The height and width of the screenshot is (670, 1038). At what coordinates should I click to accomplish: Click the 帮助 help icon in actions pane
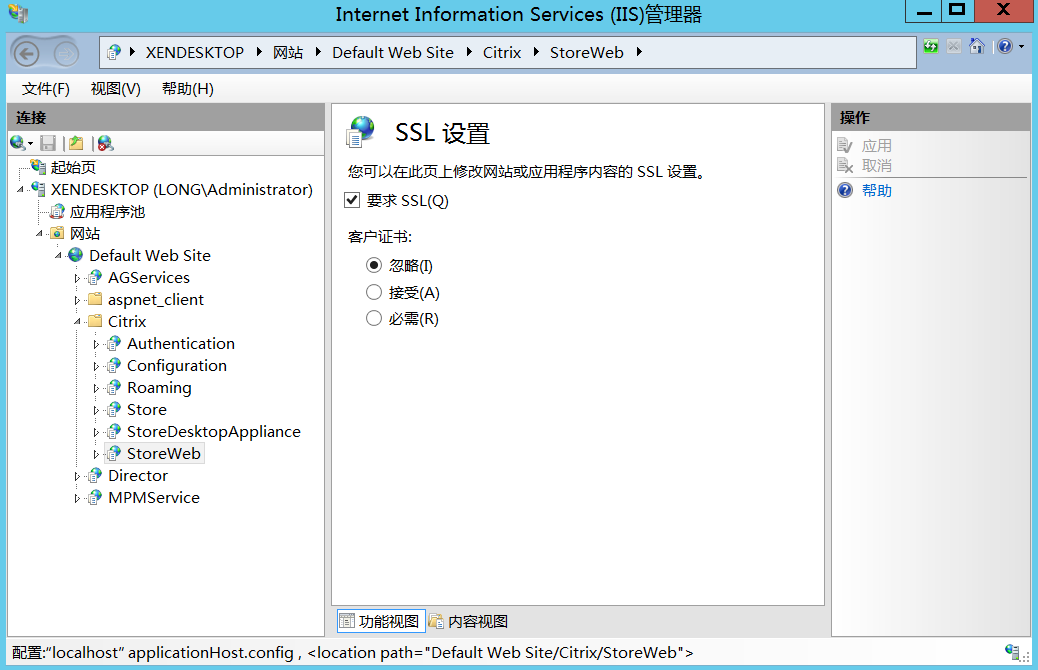pos(845,191)
